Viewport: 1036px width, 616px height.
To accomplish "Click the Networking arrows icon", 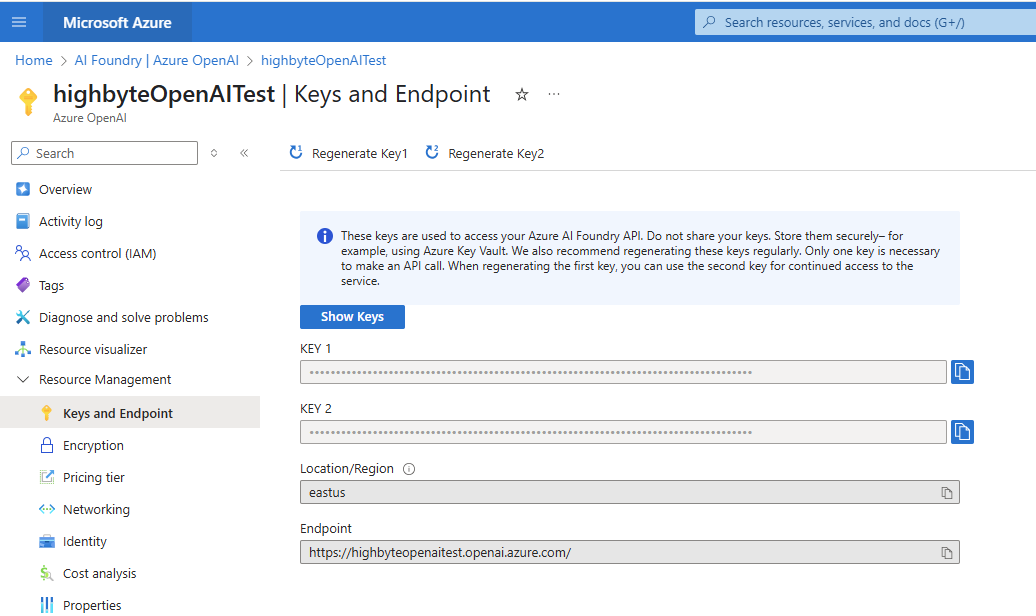I will pyautogui.click(x=47, y=509).
